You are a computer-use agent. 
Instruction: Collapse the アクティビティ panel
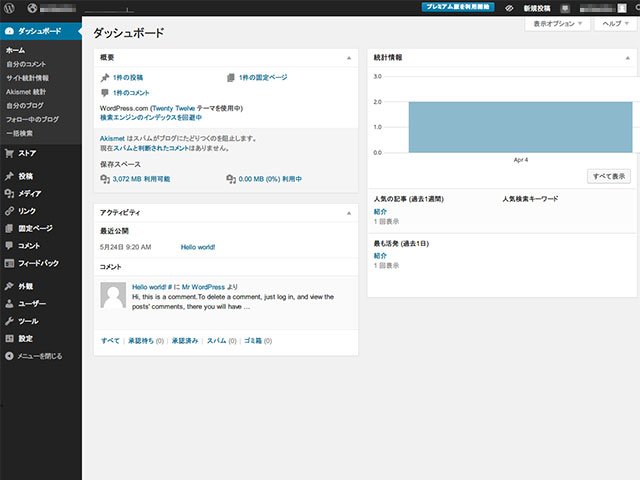click(349, 213)
